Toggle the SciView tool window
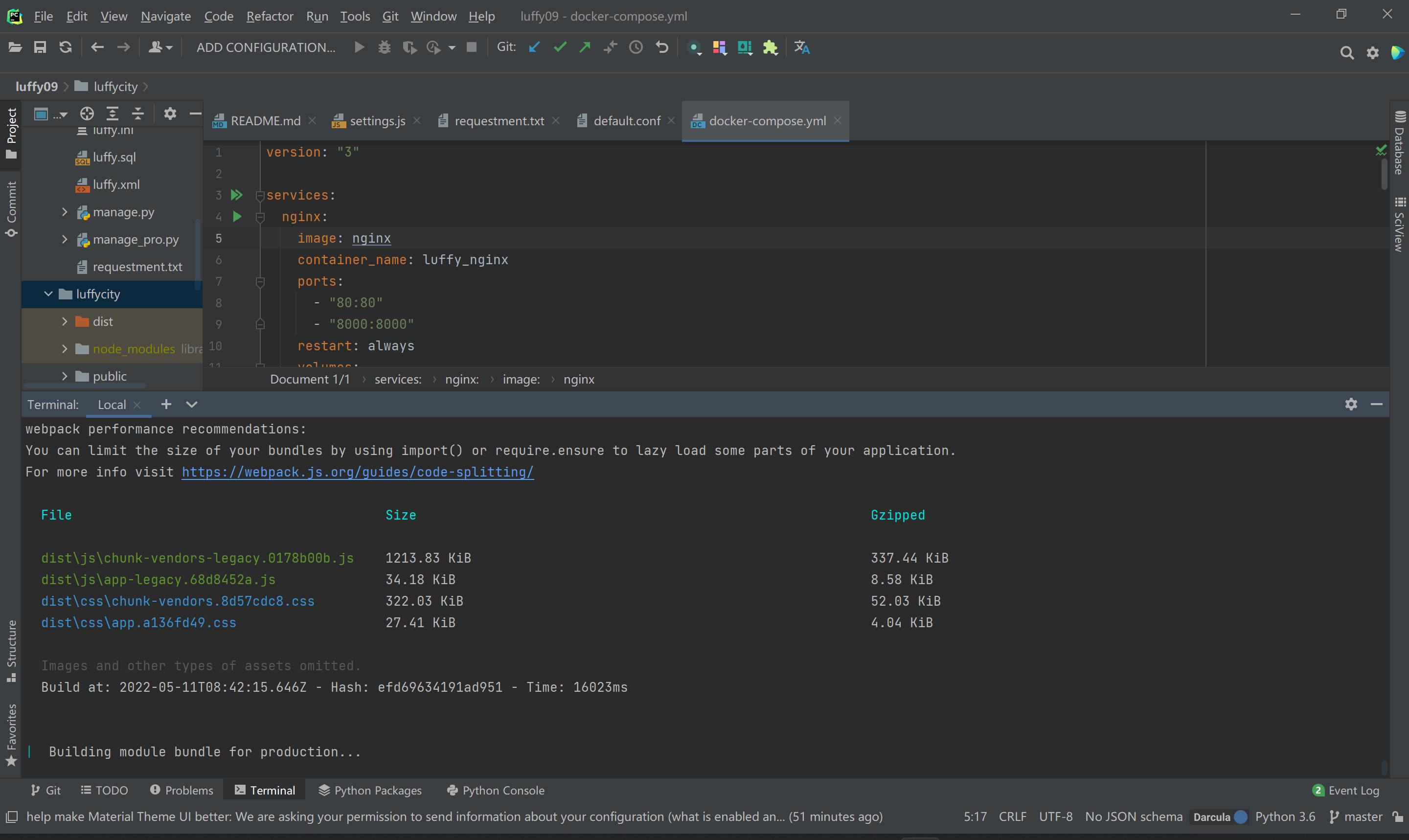Screen dimensions: 1409x840 (x=1399, y=225)
